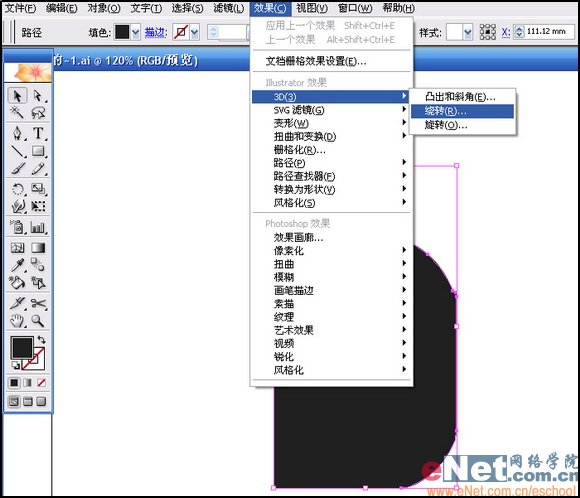The image size is (580, 498).
Task: Select the Paintbrush tool
Action: [17, 169]
